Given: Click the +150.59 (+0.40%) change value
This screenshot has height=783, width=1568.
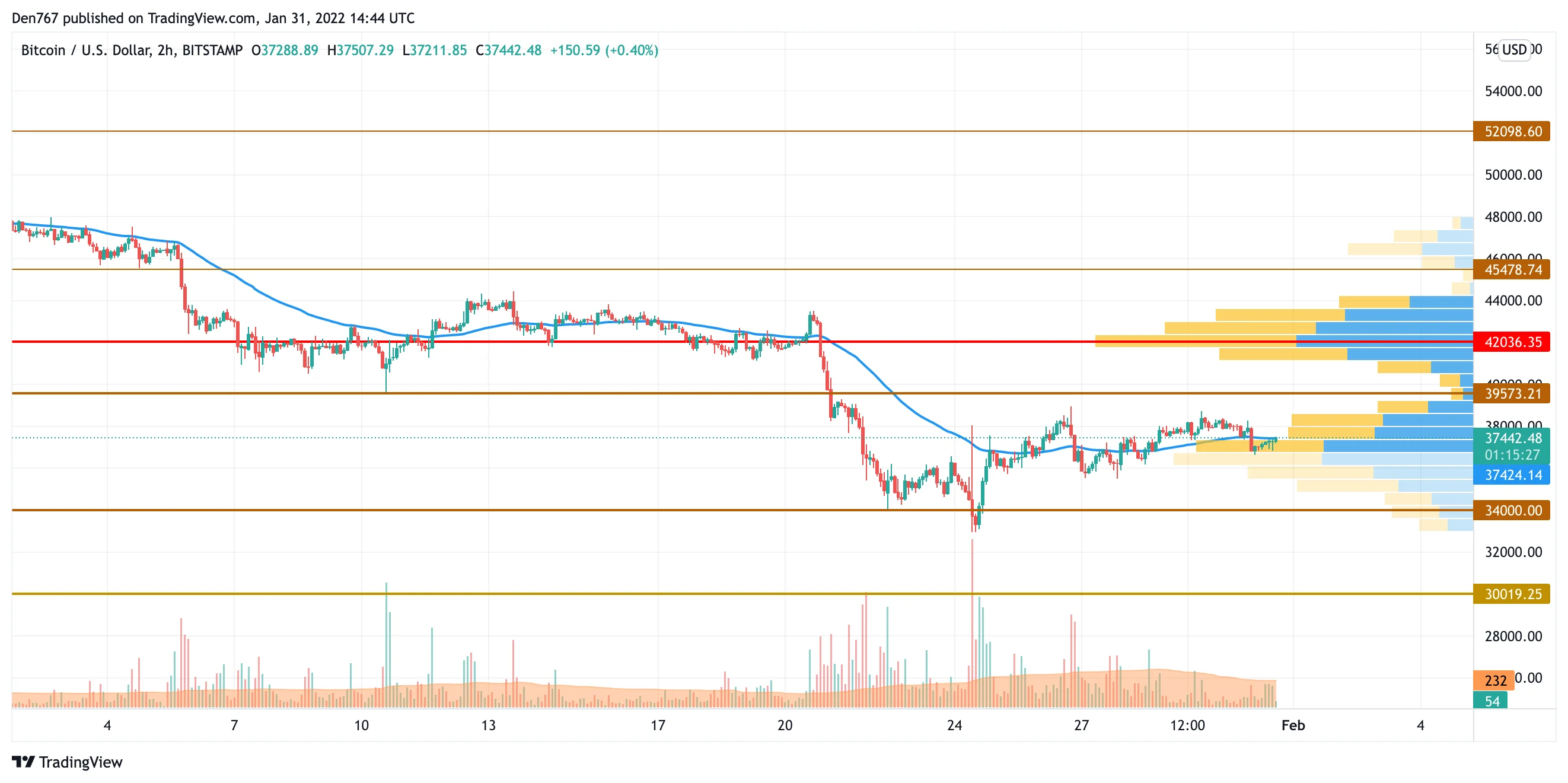Looking at the screenshot, I should (x=604, y=50).
